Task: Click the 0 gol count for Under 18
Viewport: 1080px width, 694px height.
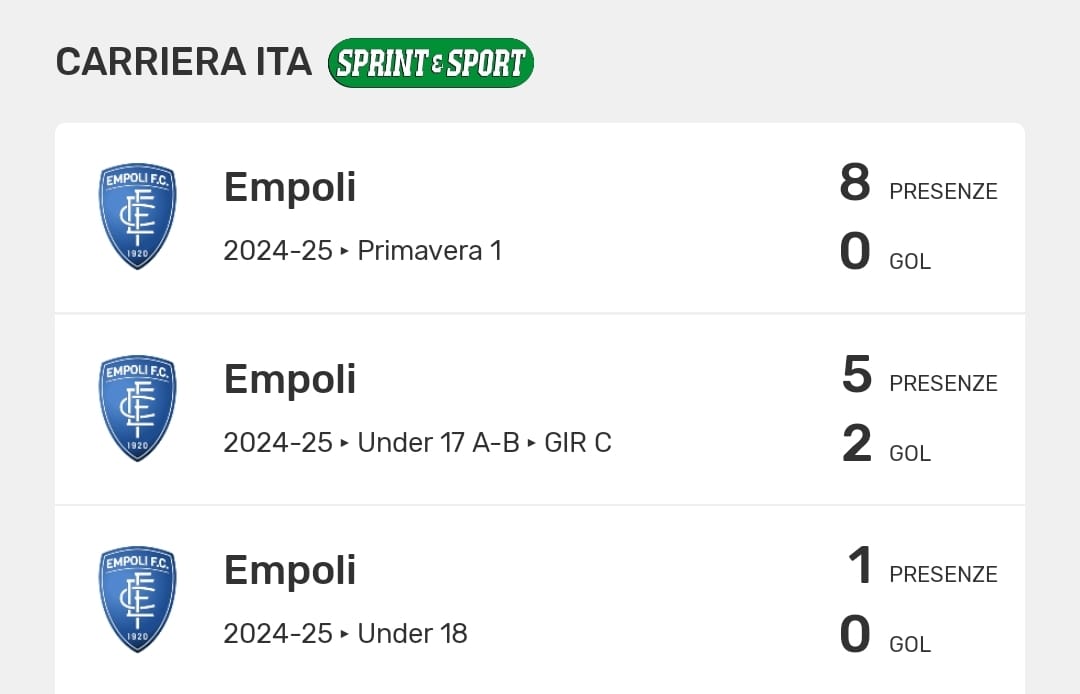Action: click(855, 635)
